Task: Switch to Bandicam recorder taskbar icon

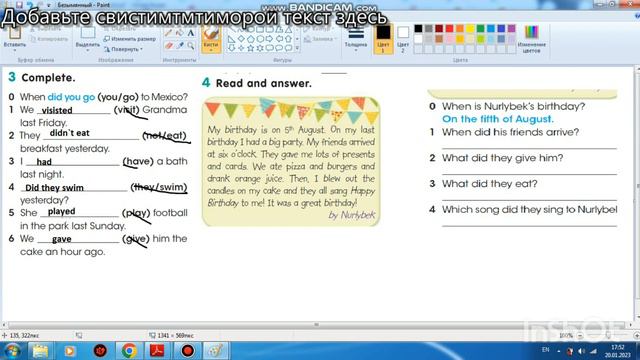Action: tap(187, 351)
